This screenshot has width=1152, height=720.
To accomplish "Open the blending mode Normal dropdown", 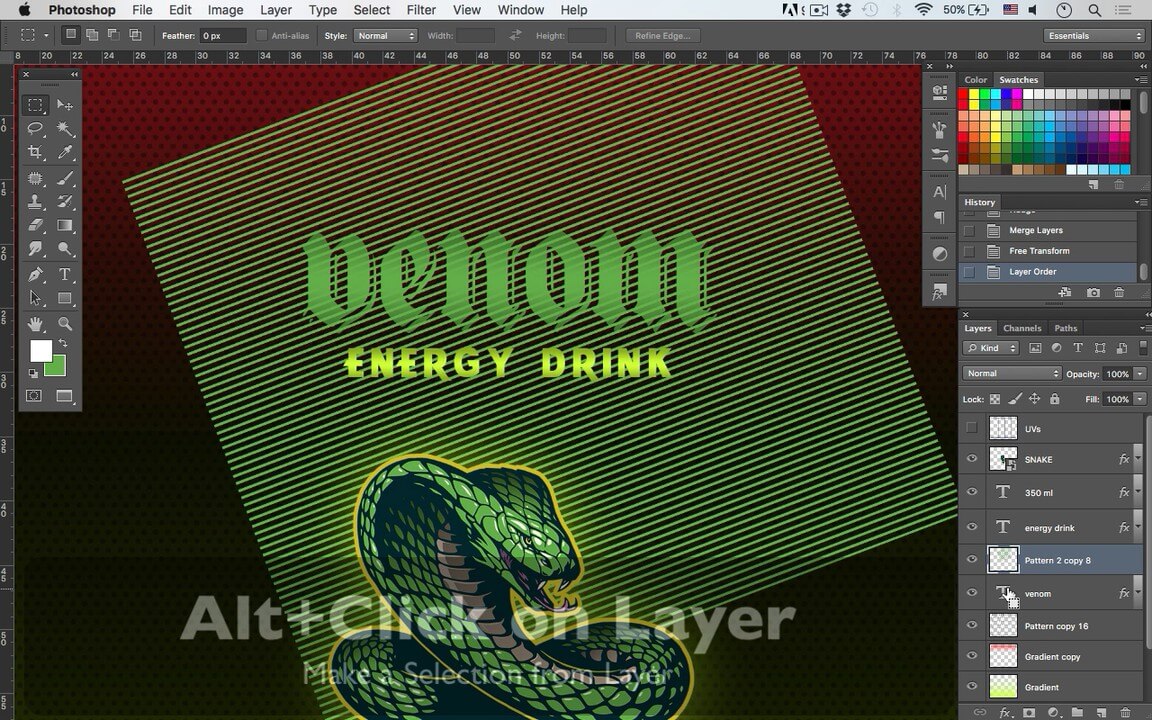I will pos(1011,373).
